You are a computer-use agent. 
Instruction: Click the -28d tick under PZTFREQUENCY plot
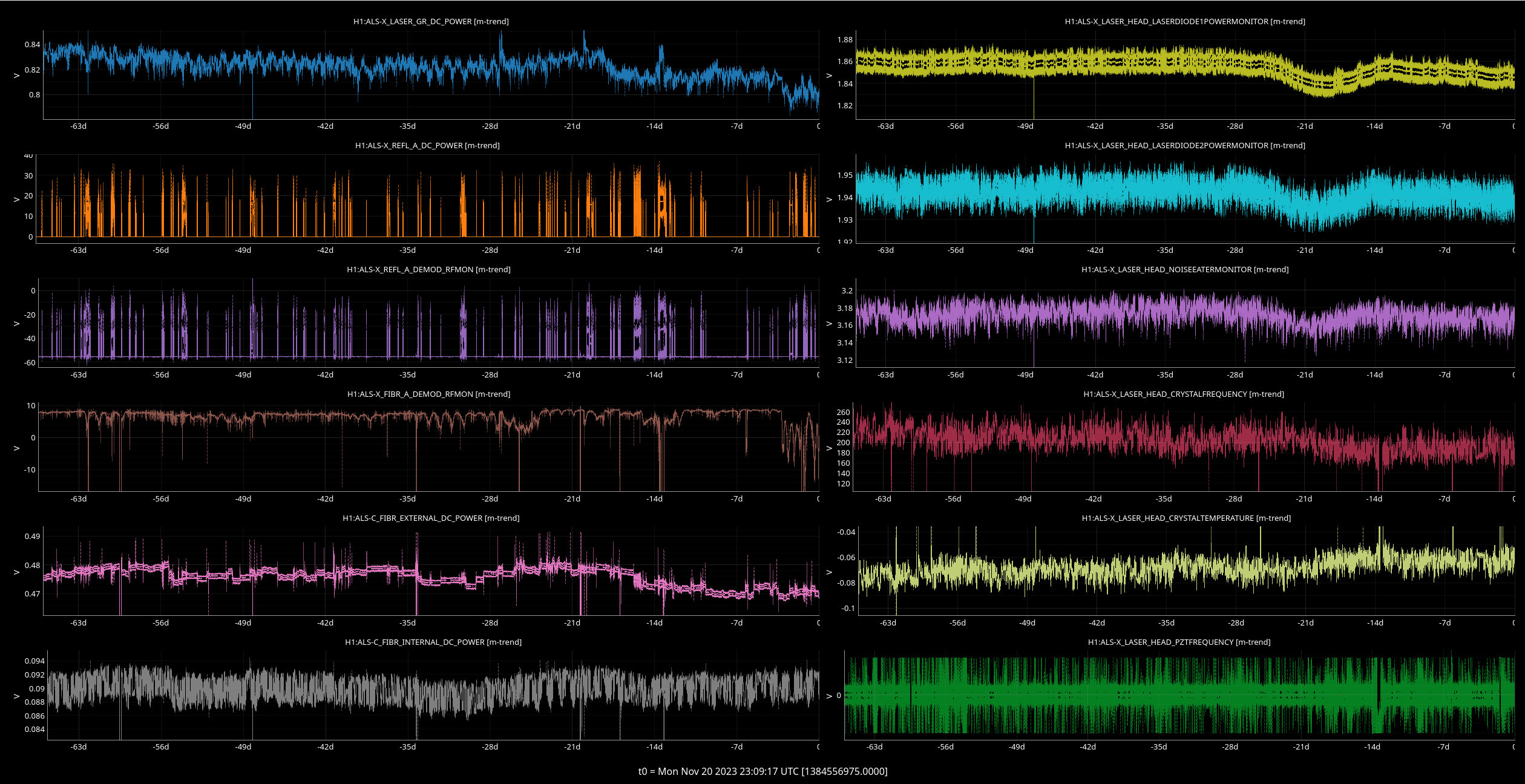pos(1230,746)
